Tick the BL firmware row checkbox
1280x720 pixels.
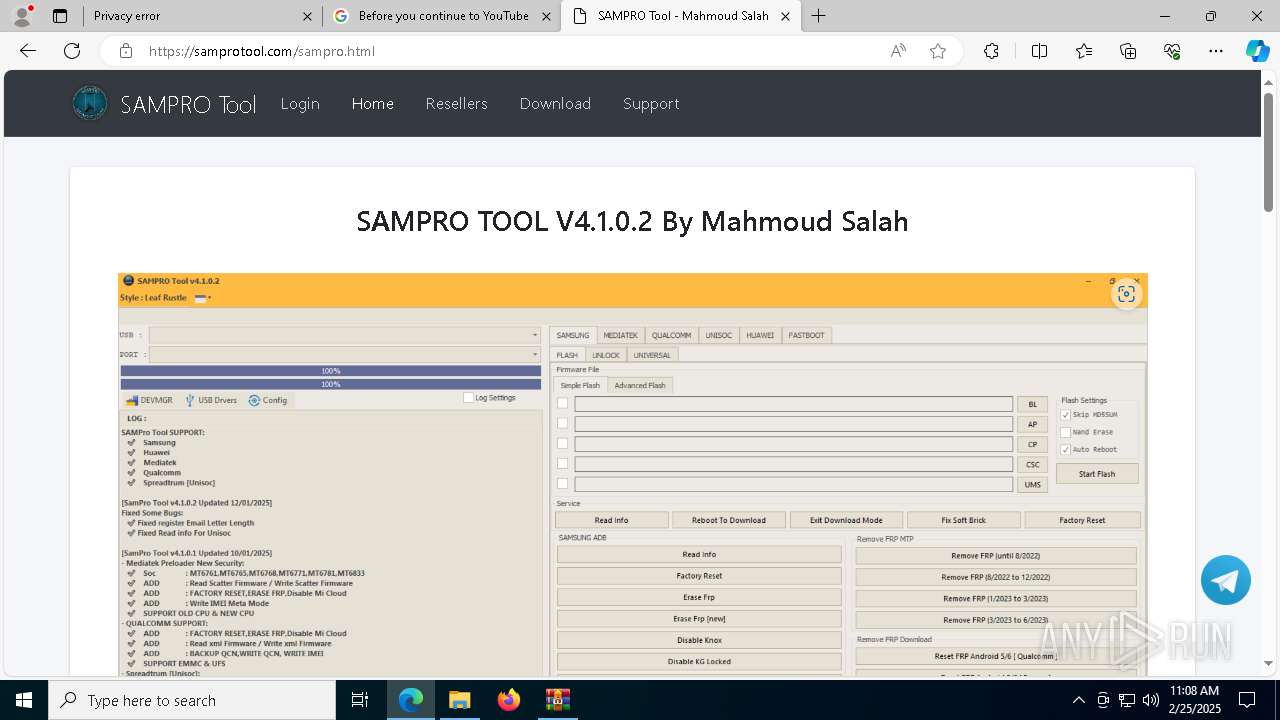click(x=562, y=404)
